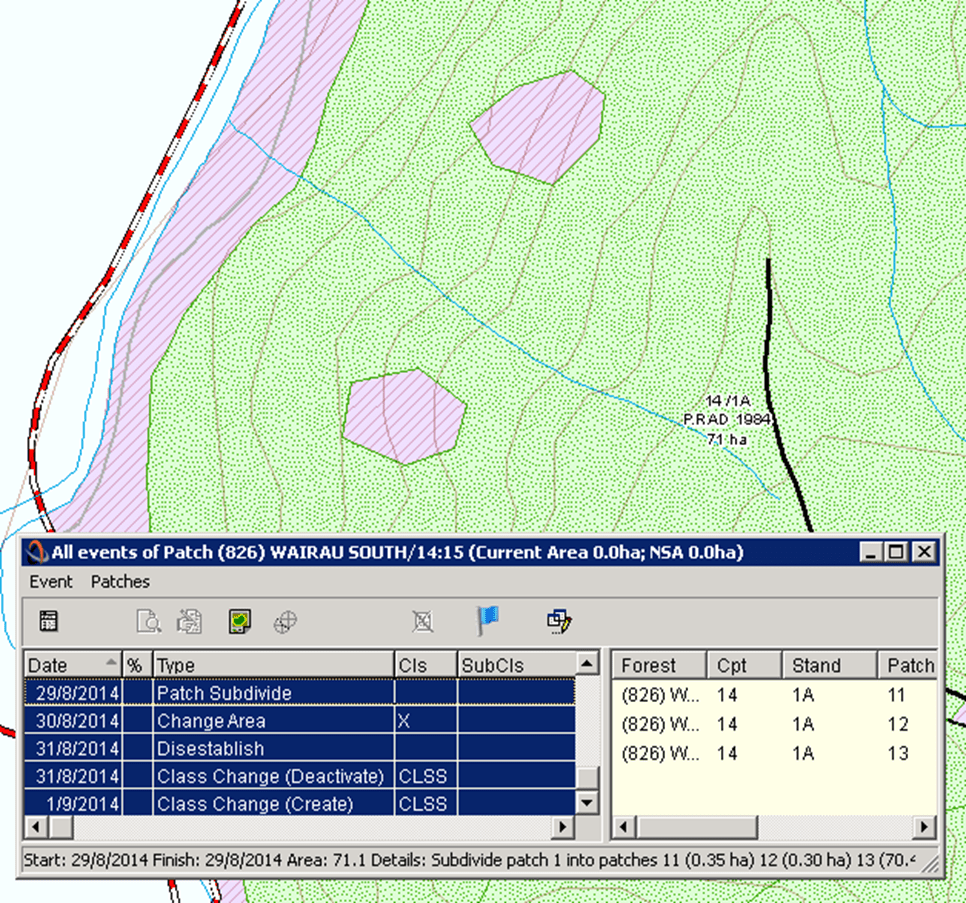Click up arrow of events list scrollbar

pos(587,663)
